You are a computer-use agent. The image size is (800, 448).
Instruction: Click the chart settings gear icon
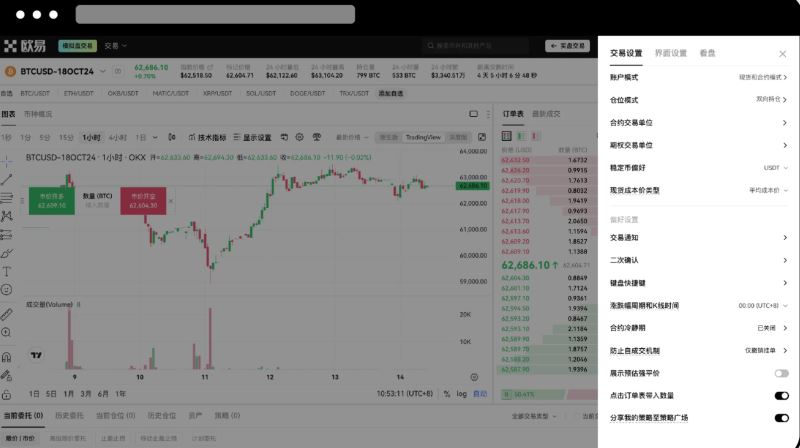[x=299, y=137]
